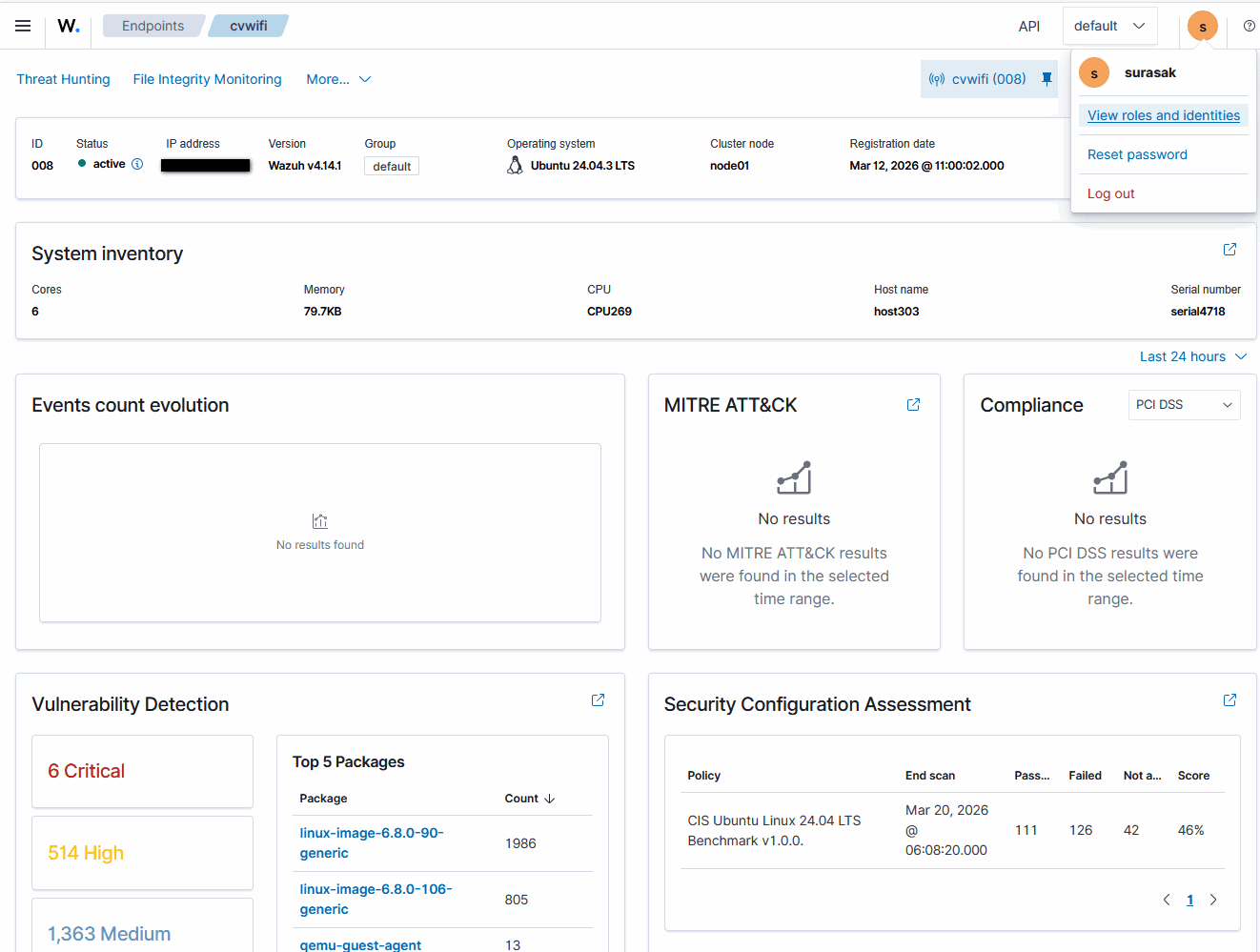Open System inventory in new view icon

[1230, 250]
